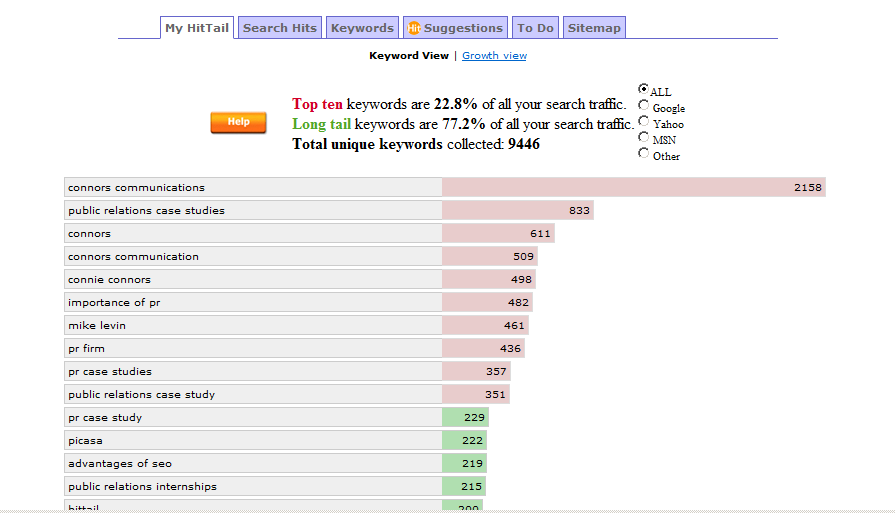895x513 pixels.
Task: Select the ALL radio button
Action: [x=643, y=89]
